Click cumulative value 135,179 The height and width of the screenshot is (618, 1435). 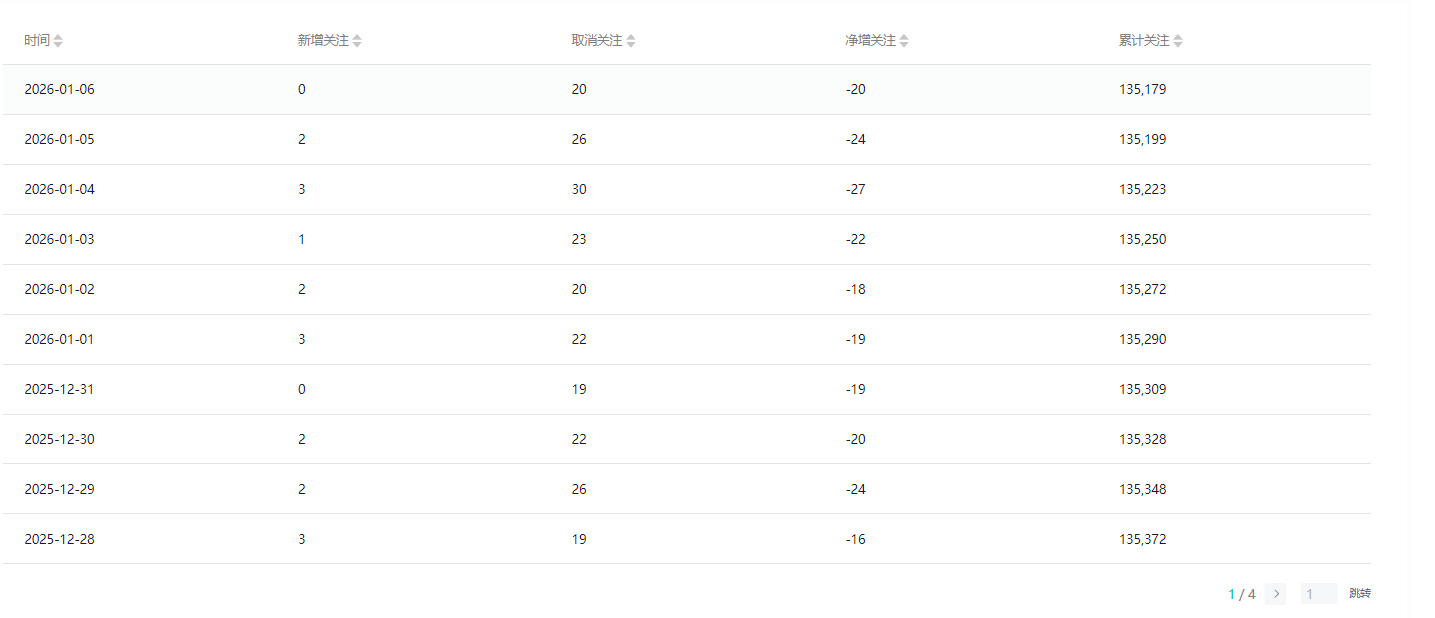tap(1142, 89)
